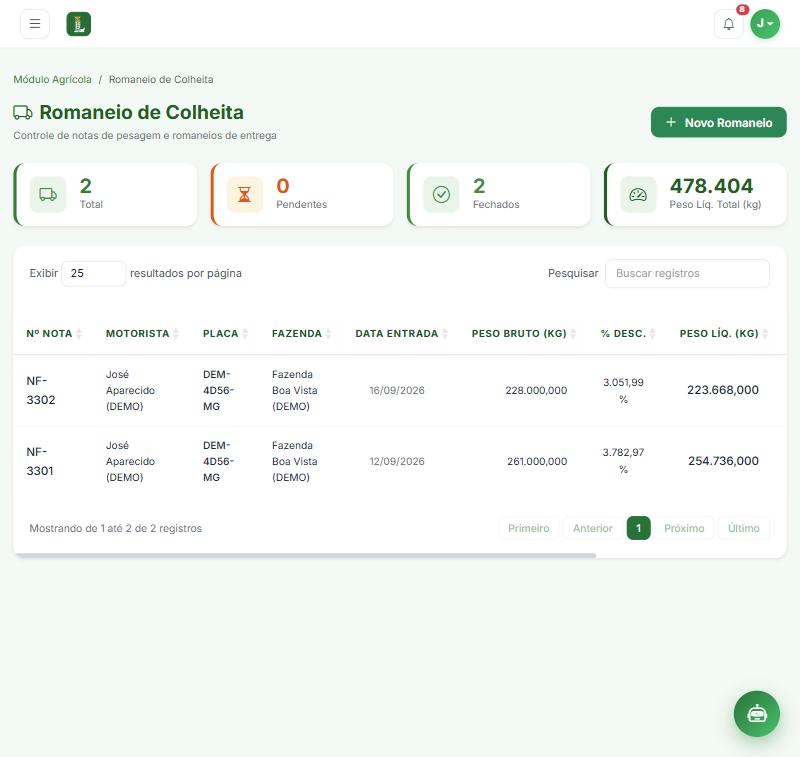Open notifications bell
This screenshot has height=757, width=800.
tap(729, 24)
